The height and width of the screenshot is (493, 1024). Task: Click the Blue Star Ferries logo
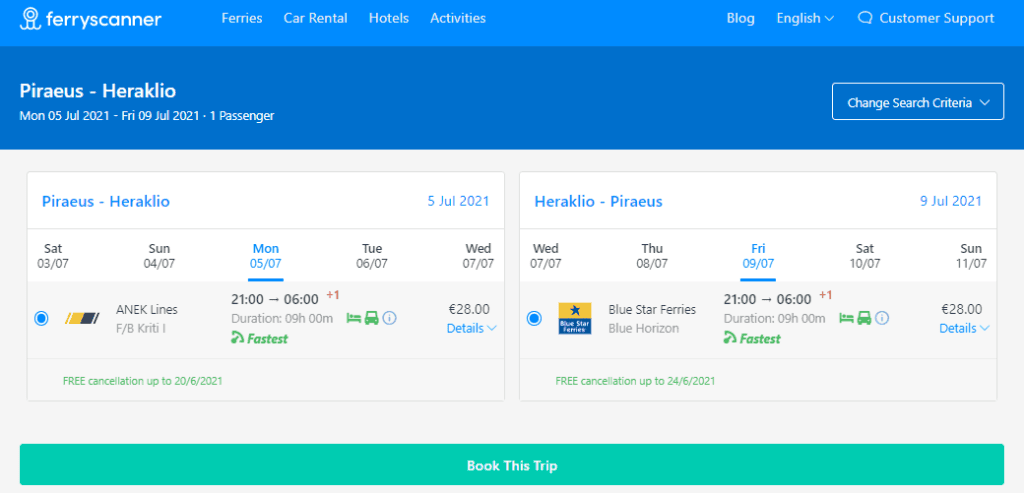coord(575,318)
